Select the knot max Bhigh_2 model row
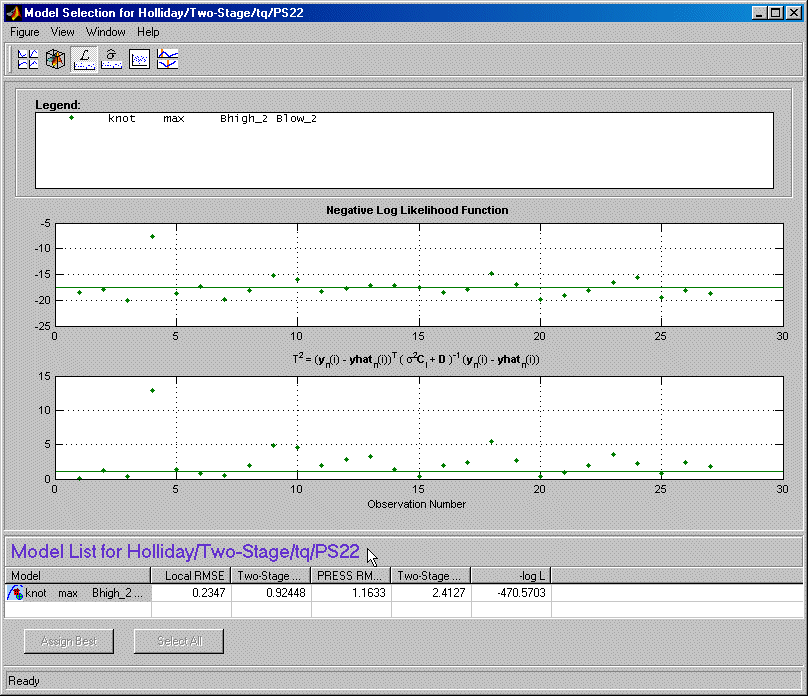This screenshot has height=696, width=808. pyautogui.click(x=403, y=592)
